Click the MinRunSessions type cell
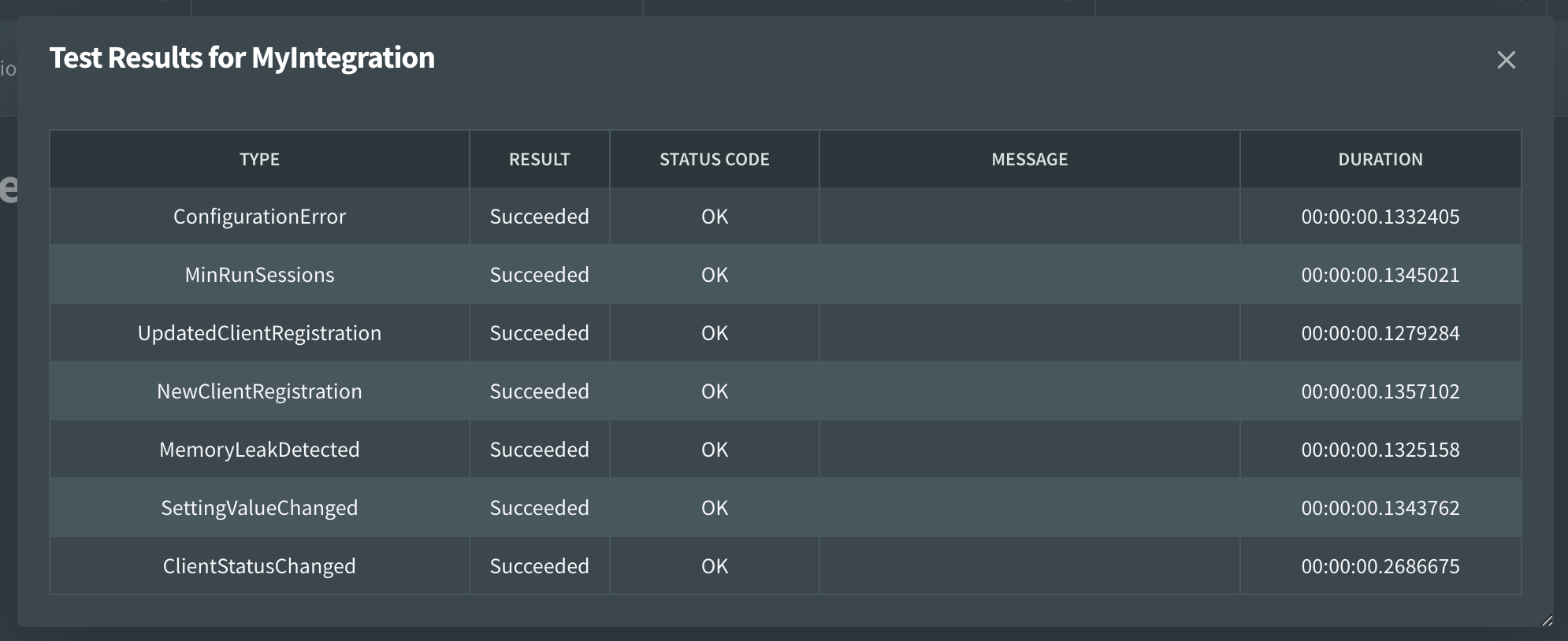Viewport: 1568px width, 641px height. 259,275
